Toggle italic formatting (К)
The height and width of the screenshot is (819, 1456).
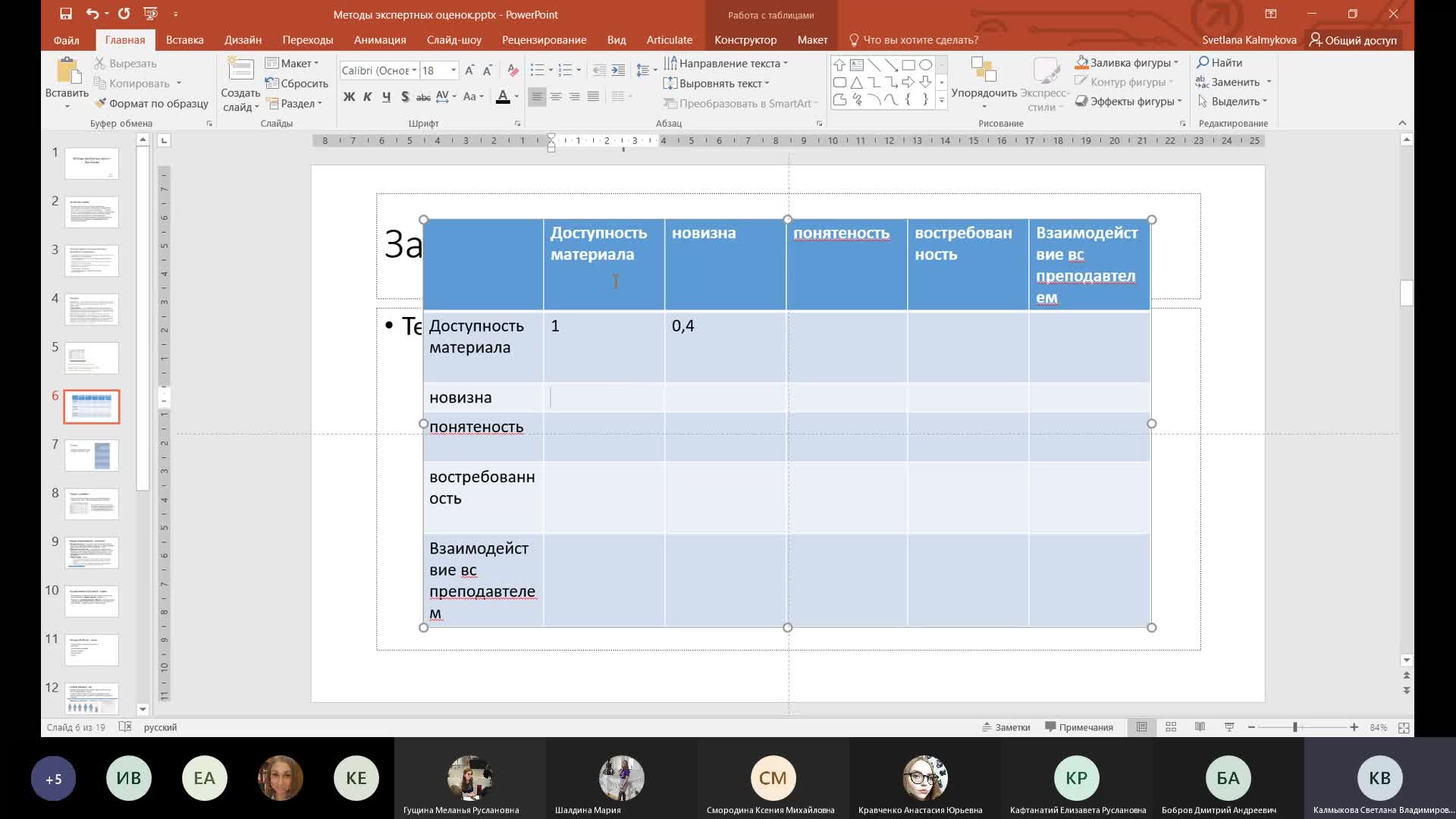368,96
